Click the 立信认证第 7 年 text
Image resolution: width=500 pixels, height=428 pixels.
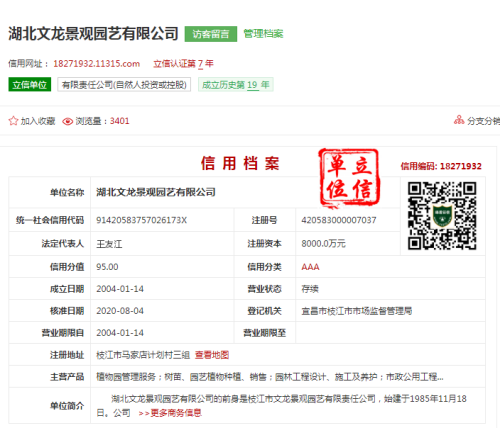(x=183, y=64)
